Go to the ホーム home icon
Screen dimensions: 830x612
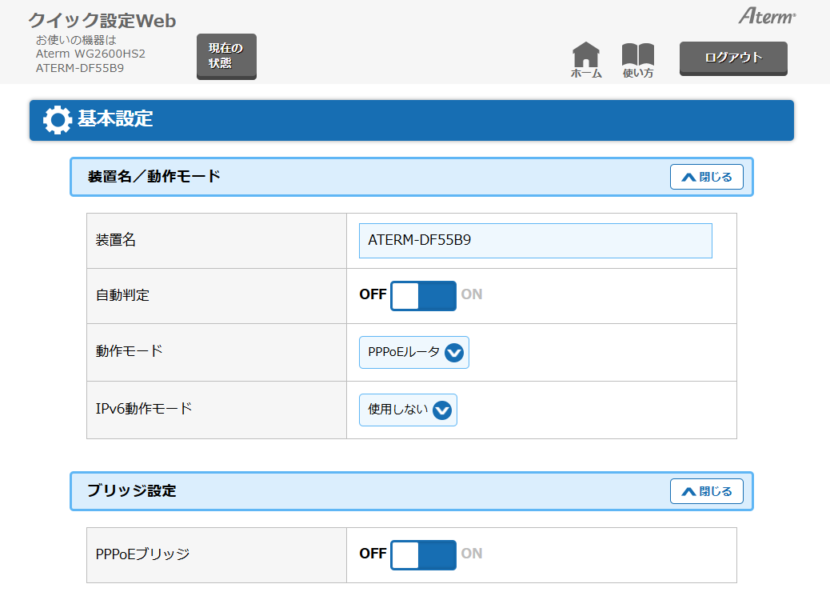point(586,59)
